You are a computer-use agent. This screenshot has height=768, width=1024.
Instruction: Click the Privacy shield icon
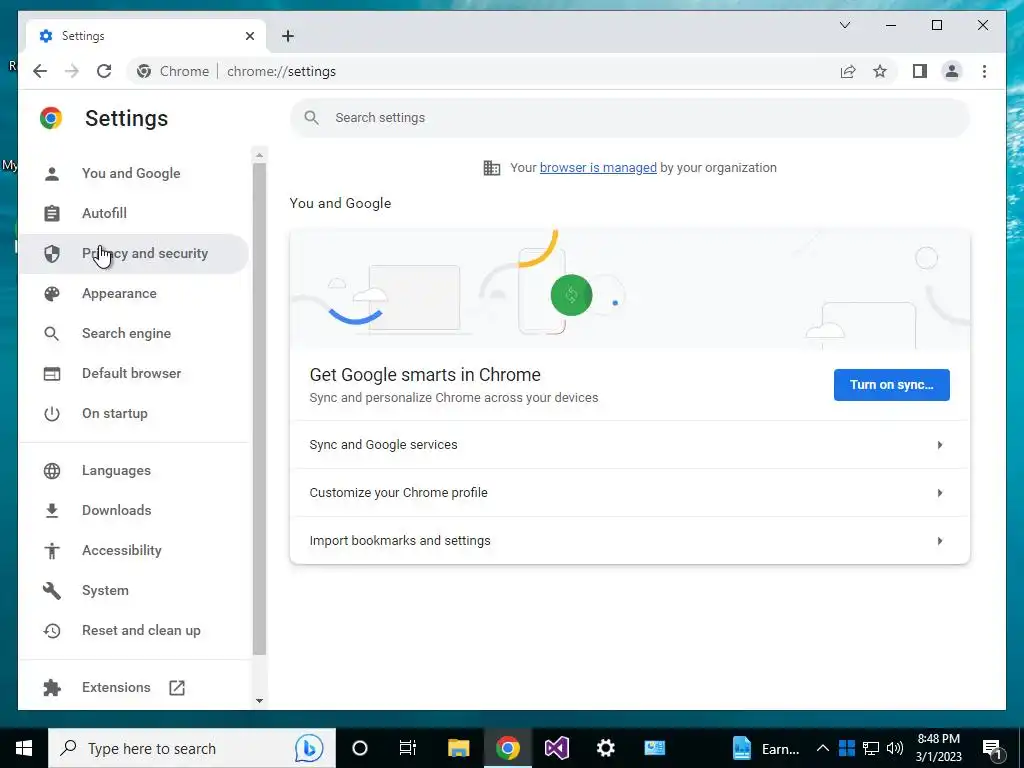(52, 253)
